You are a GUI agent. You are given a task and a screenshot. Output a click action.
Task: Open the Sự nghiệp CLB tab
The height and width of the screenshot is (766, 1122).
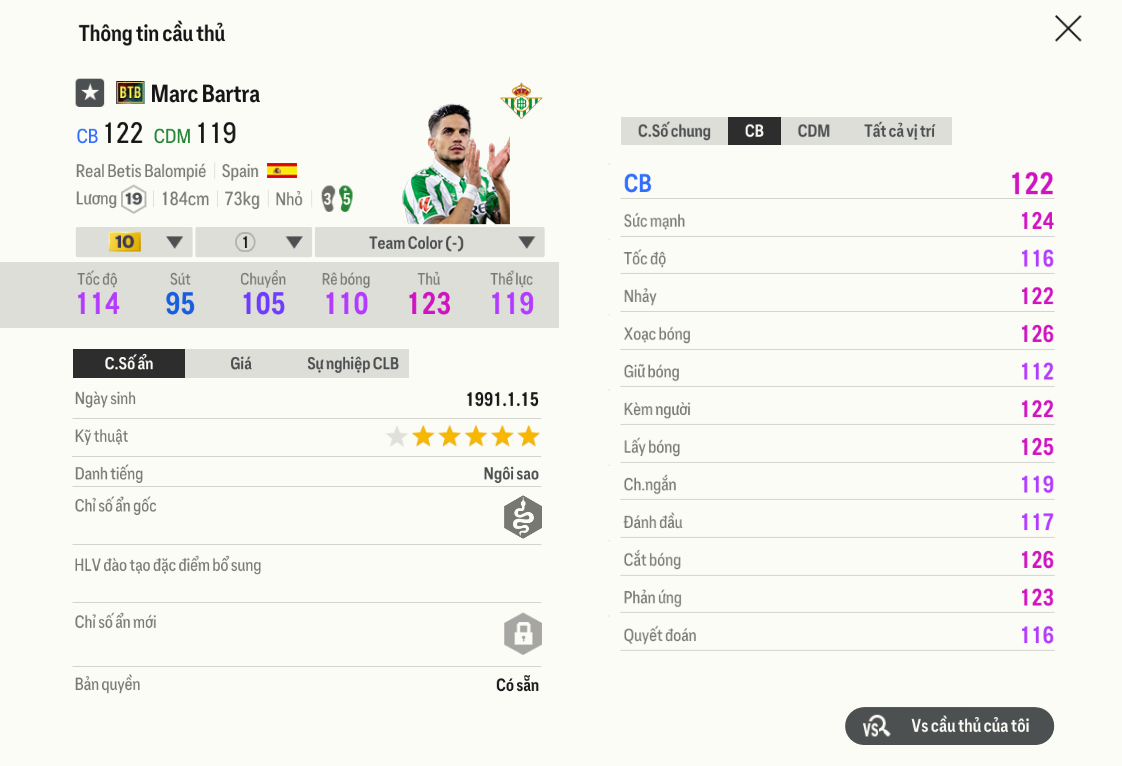tap(352, 363)
